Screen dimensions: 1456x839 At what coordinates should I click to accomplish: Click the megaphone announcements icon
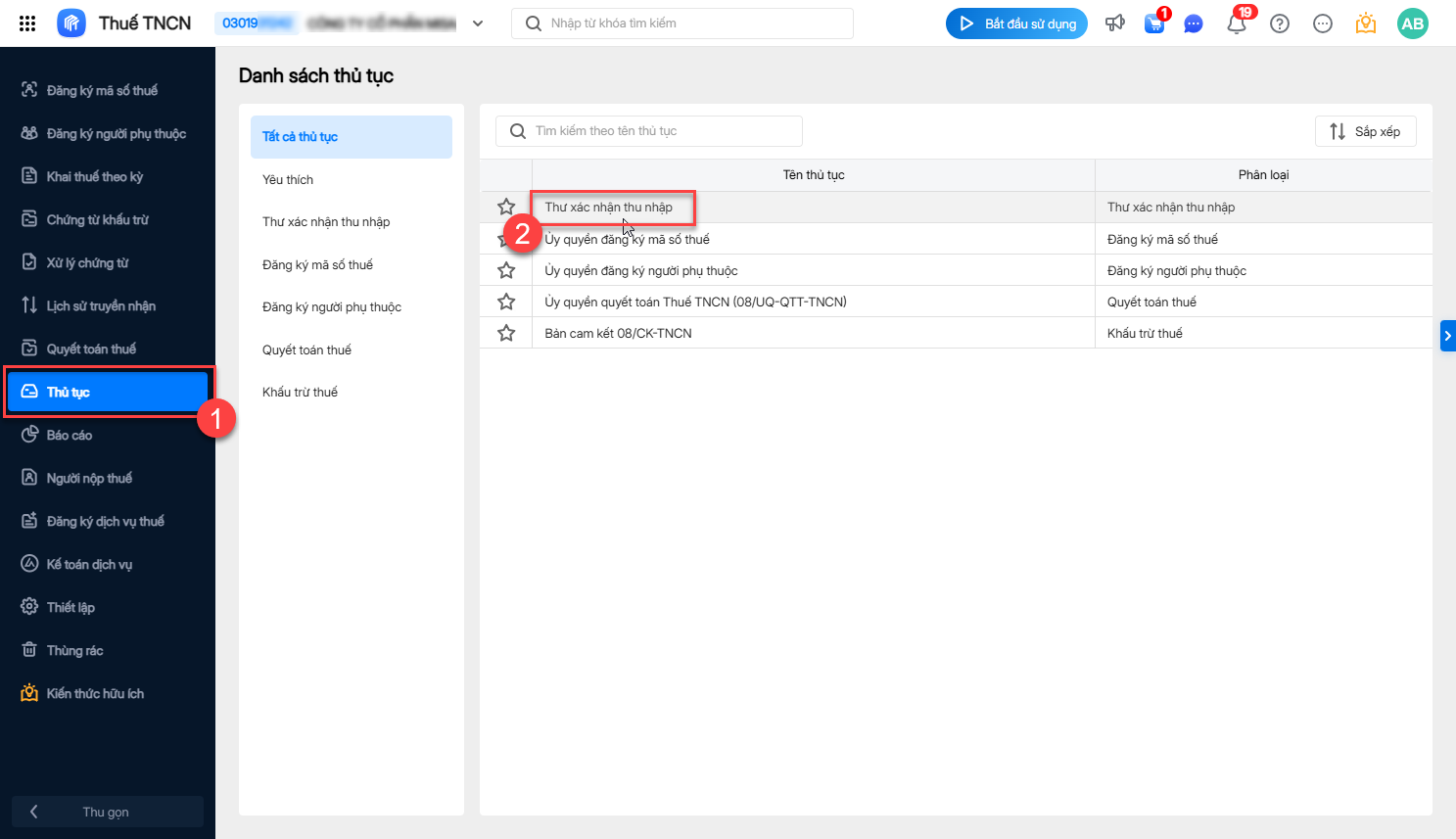pyautogui.click(x=1115, y=23)
